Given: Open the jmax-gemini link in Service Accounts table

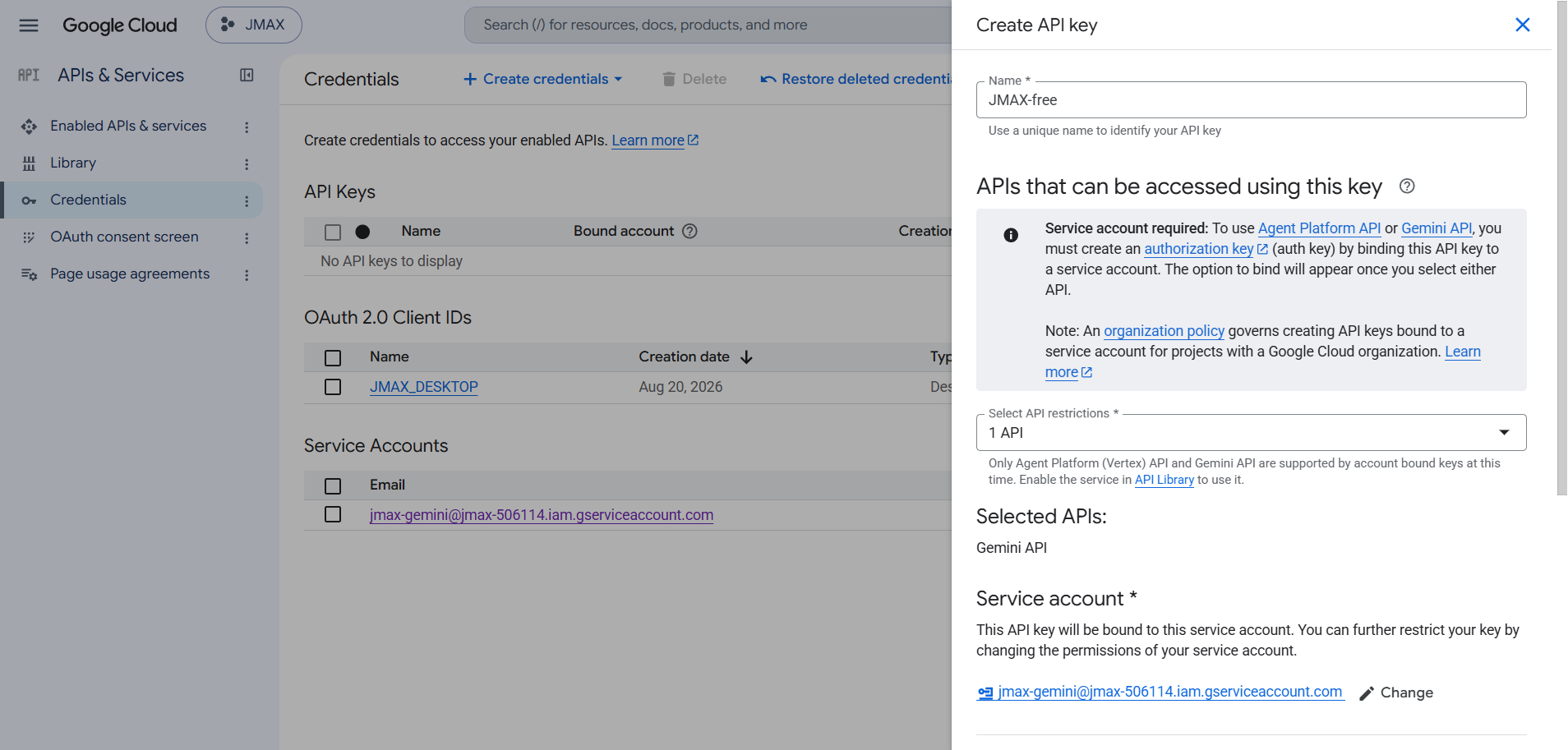Looking at the screenshot, I should (542, 515).
